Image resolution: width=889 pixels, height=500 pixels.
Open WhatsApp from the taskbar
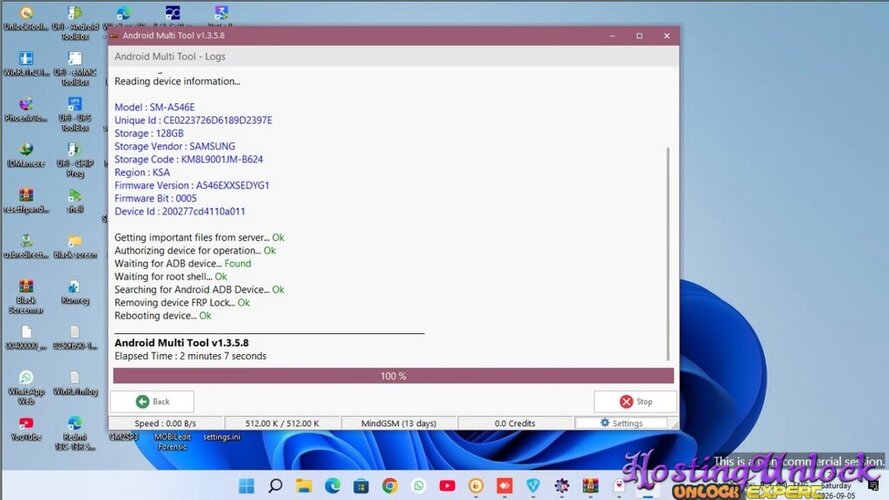(x=418, y=486)
